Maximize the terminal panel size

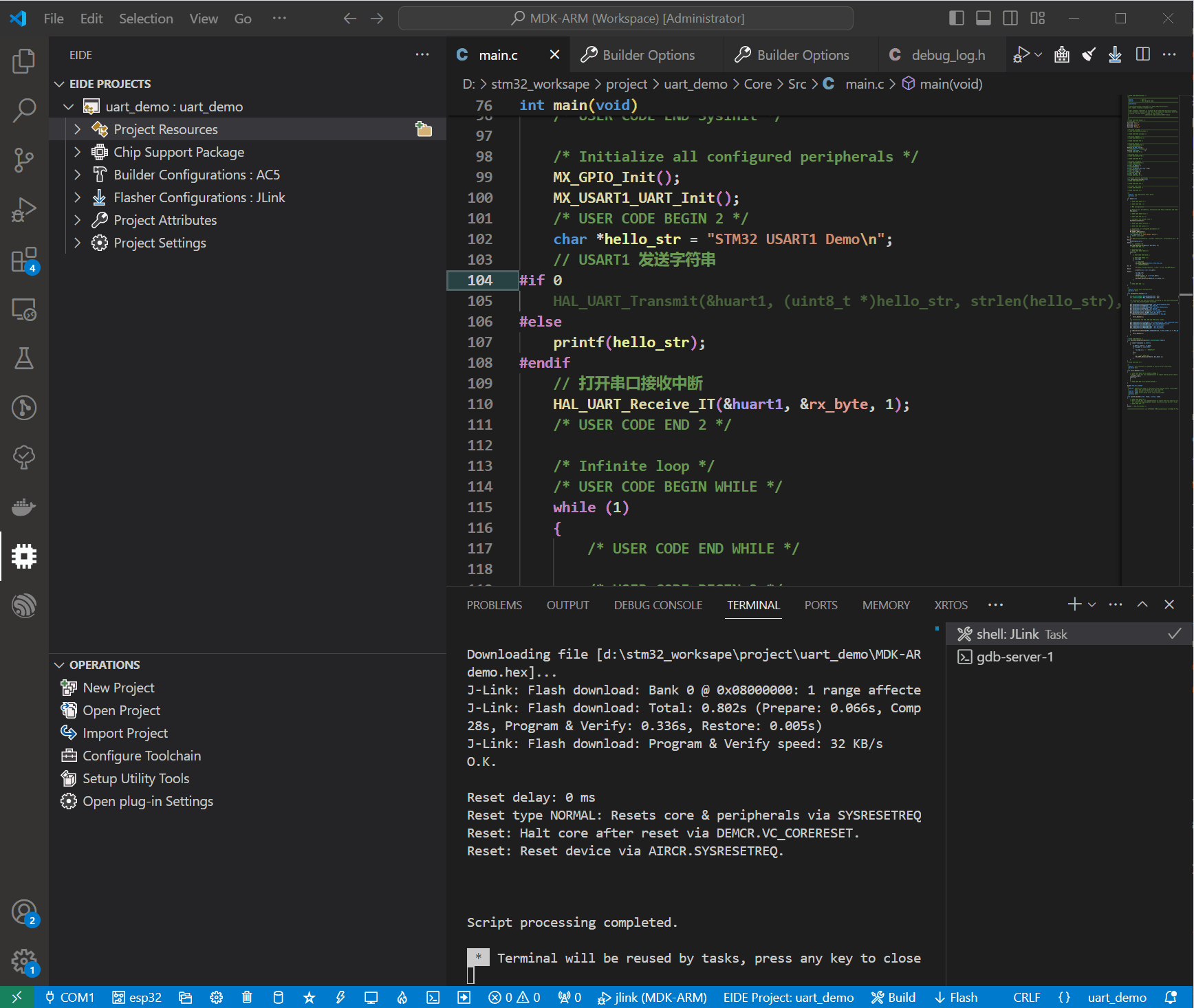tap(1142, 604)
